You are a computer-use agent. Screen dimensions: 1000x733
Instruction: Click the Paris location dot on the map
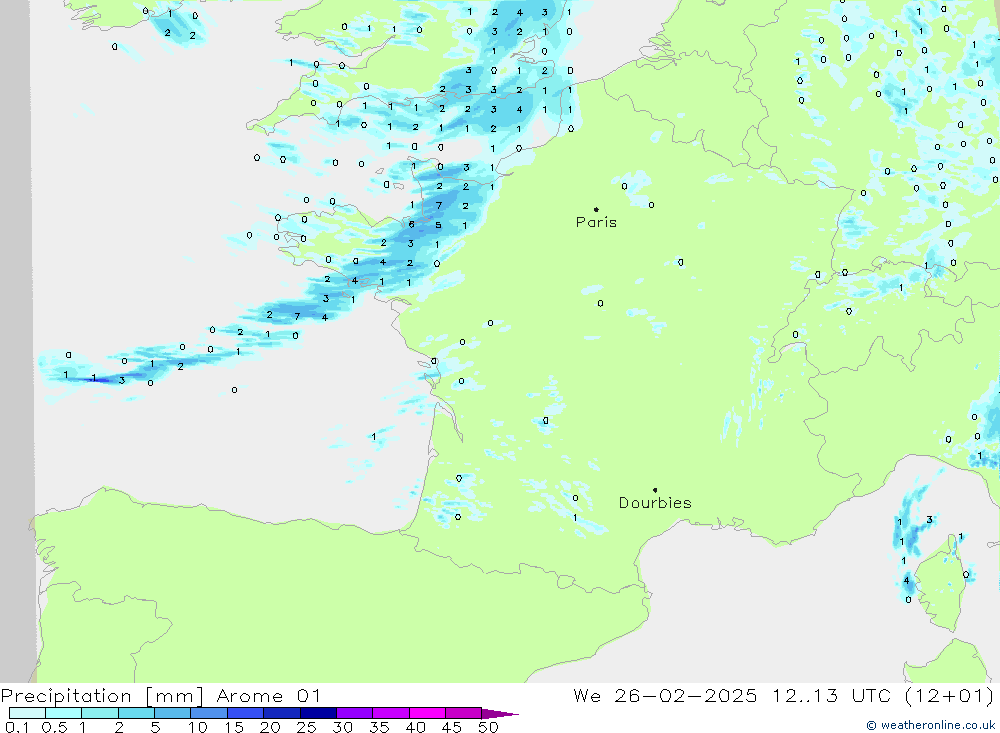(x=596, y=209)
